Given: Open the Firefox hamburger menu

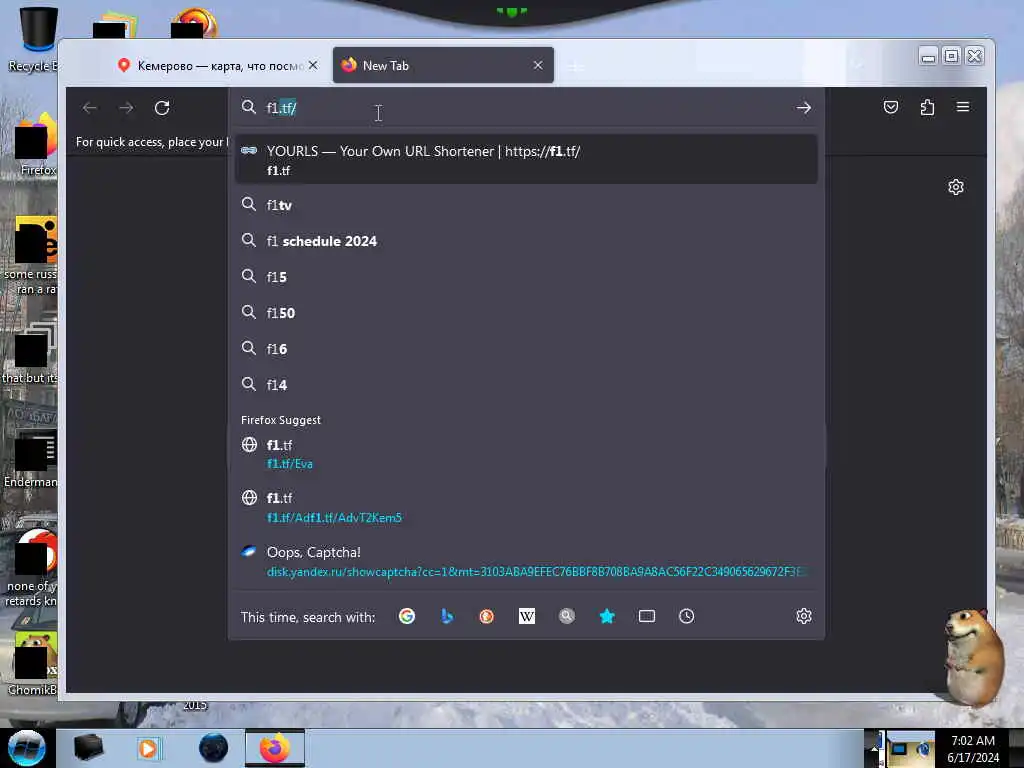Looking at the screenshot, I should pos(963,107).
